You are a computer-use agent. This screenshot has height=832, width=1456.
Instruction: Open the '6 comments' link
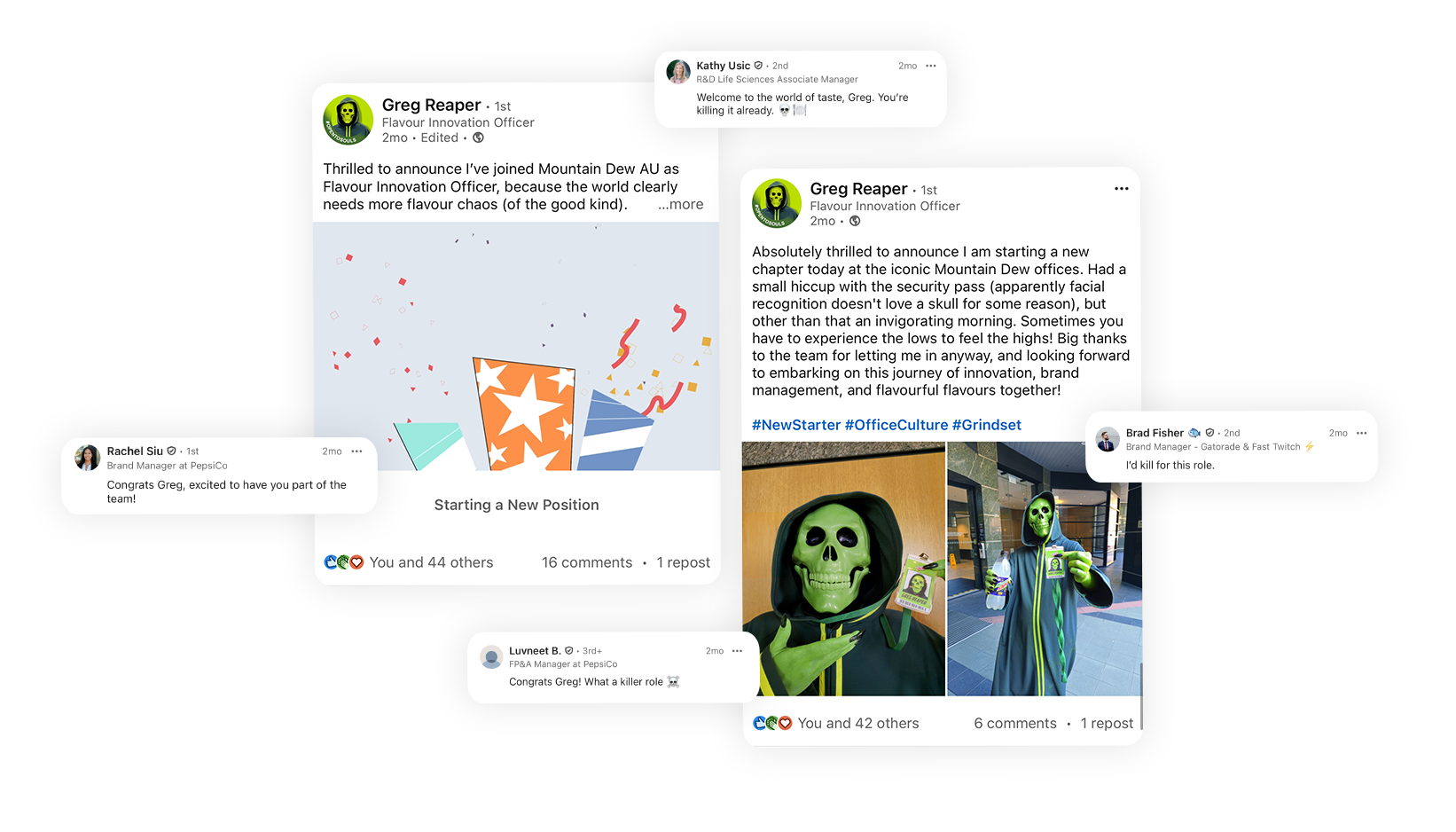pyautogui.click(x=1015, y=724)
